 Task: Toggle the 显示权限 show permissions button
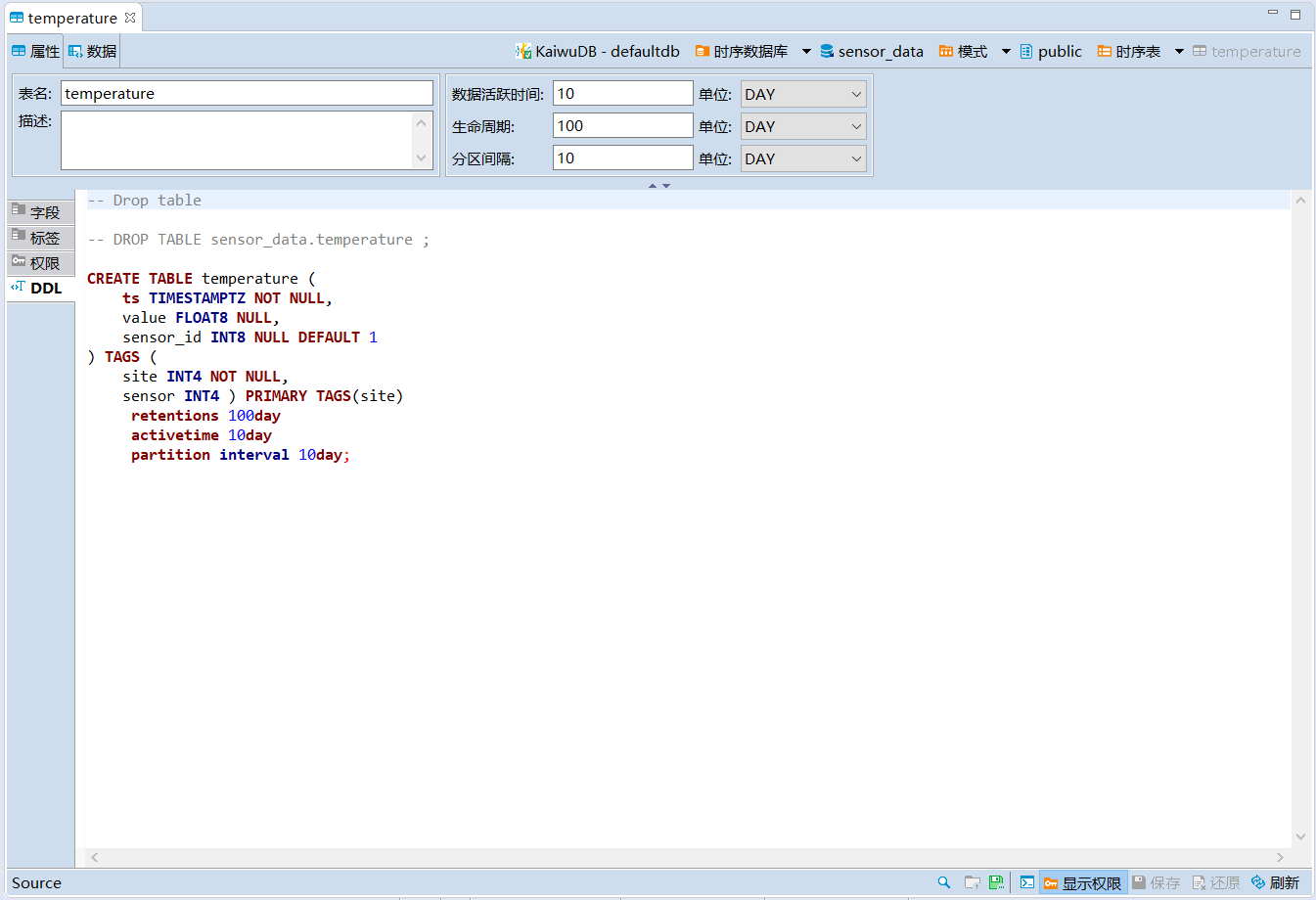[1082, 882]
